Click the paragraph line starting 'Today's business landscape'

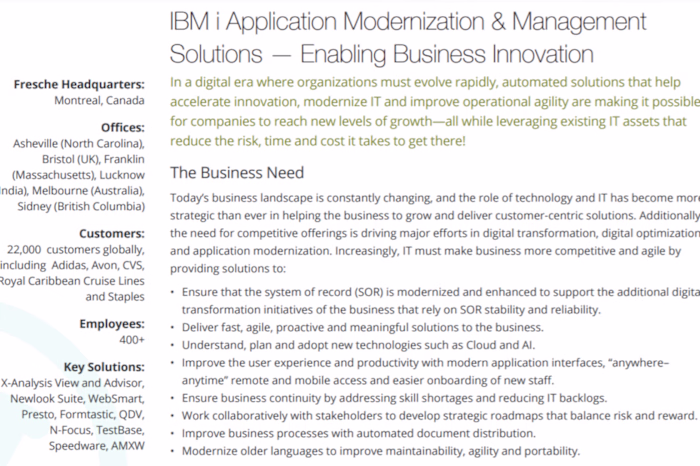435,198
